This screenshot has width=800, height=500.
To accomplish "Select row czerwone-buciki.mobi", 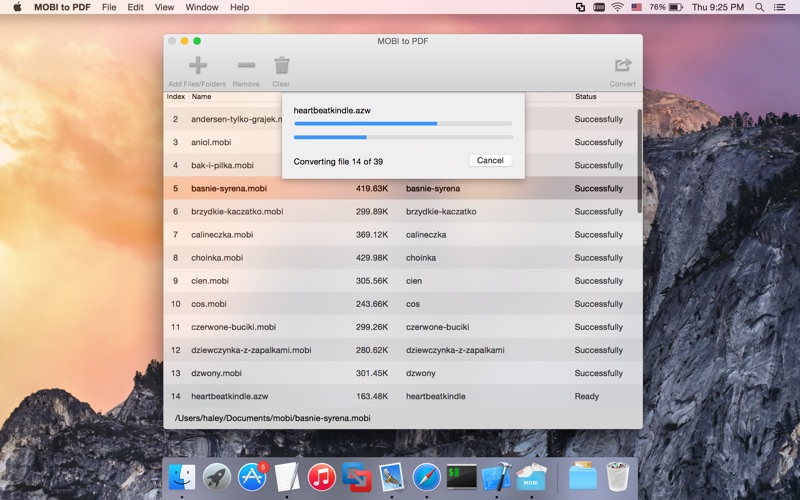I will [401, 327].
